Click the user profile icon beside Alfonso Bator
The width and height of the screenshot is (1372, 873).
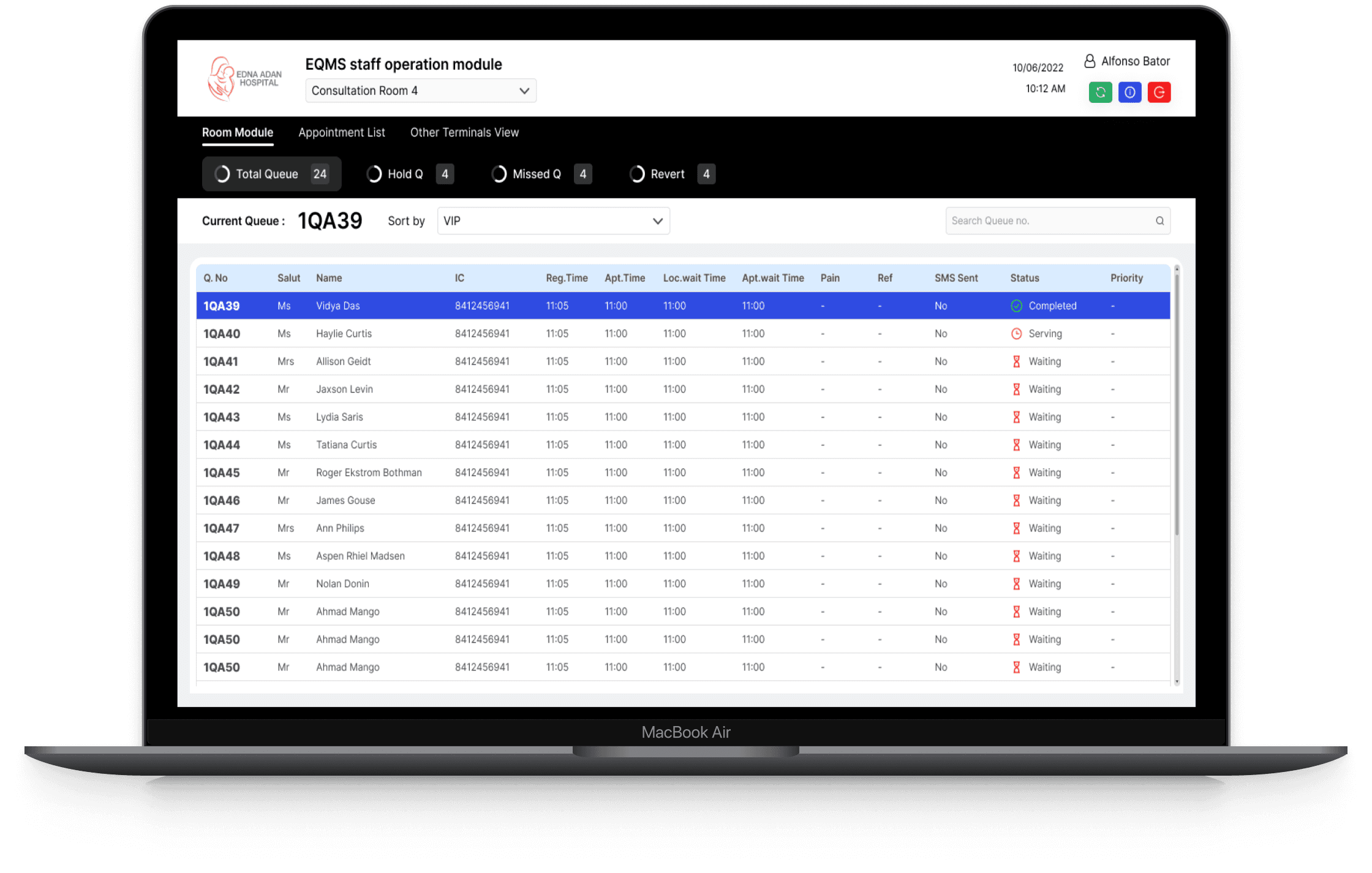(x=1090, y=61)
